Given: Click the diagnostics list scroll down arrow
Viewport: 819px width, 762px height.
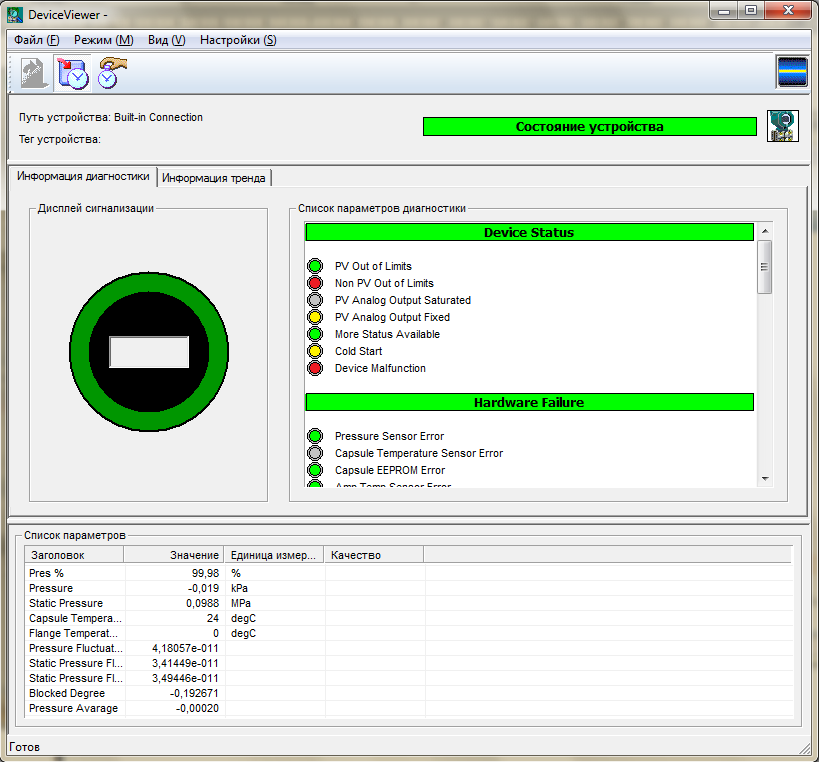Looking at the screenshot, I should [765, 479].
